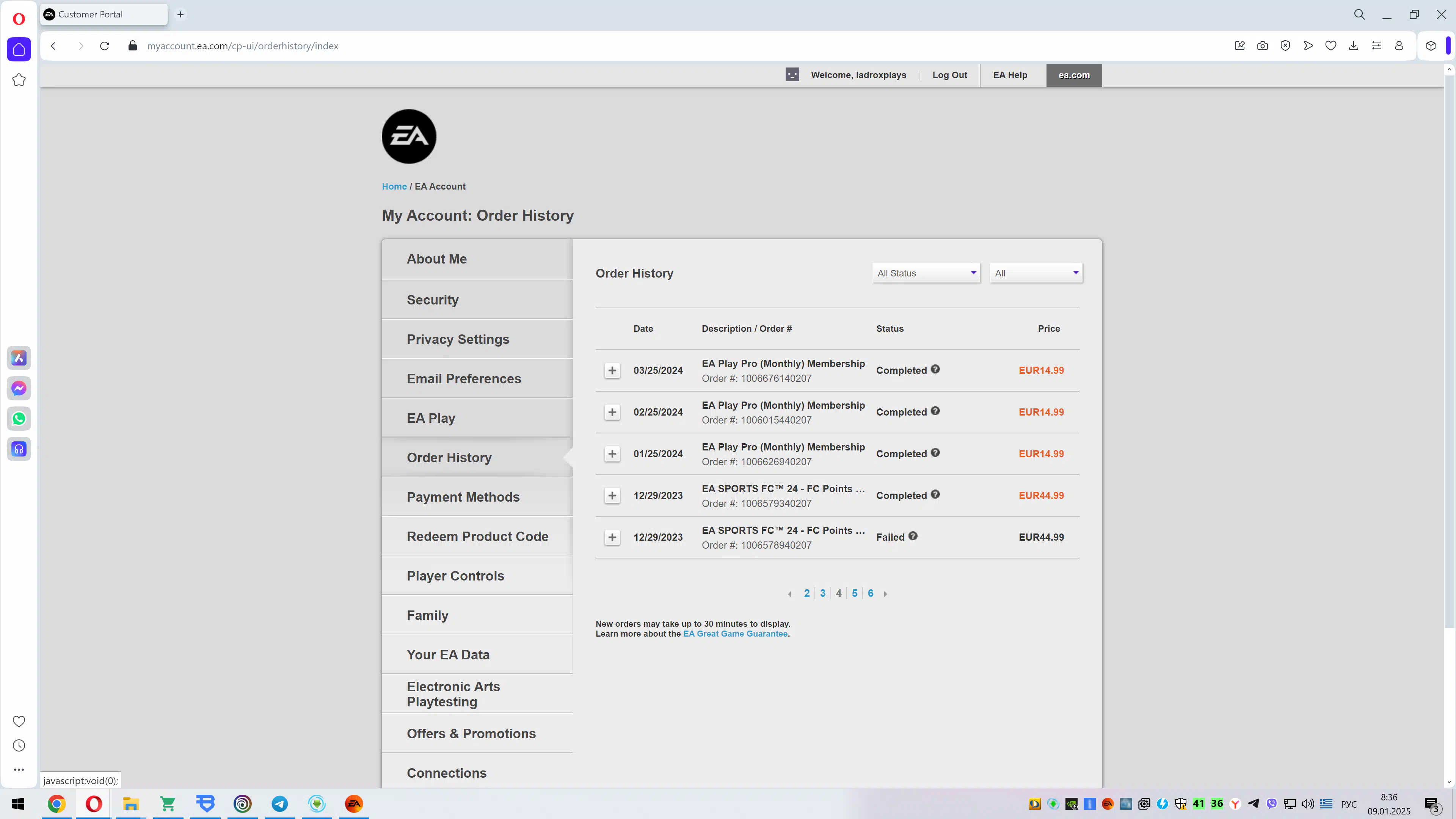Expand order 1006015440207 details

(x=612, y=412)
